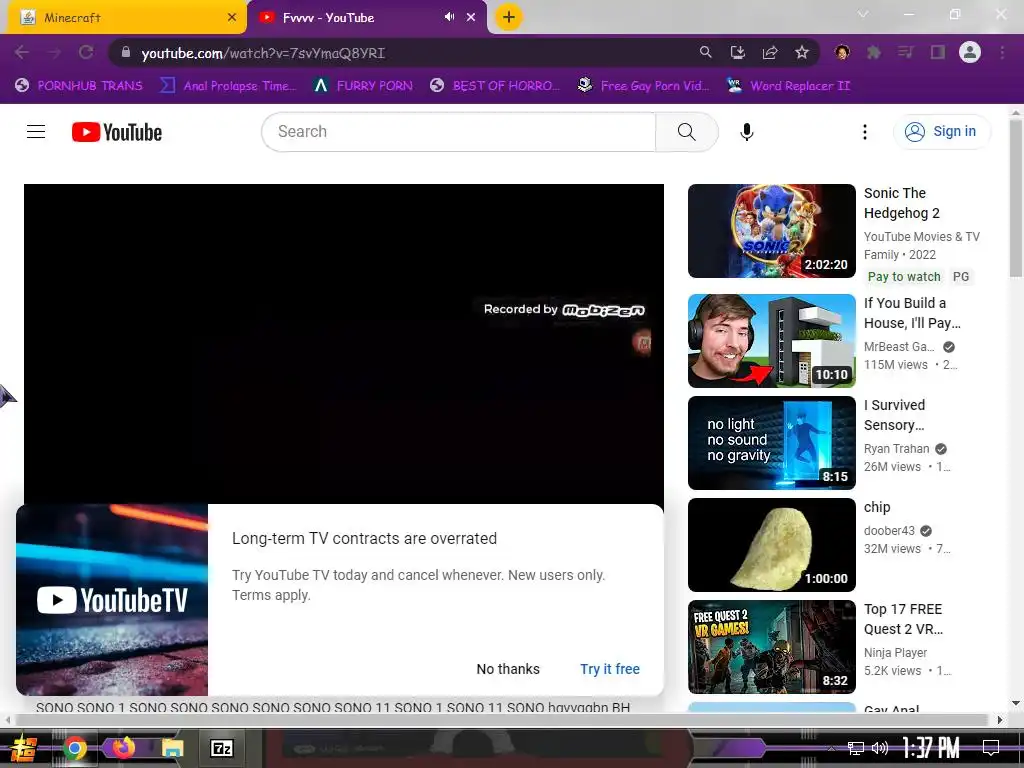Screen dimensions: 1024x768
Task: Share this page icon
Action: pos(770,52)
